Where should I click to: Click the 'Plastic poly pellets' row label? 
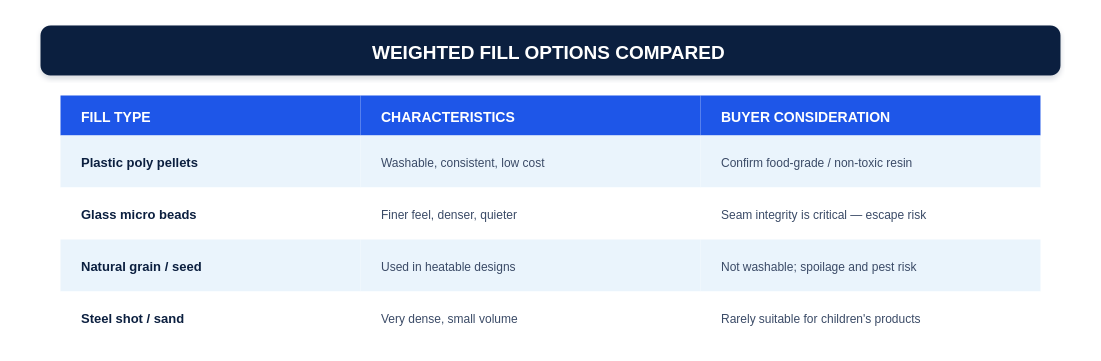click(139, 163)
